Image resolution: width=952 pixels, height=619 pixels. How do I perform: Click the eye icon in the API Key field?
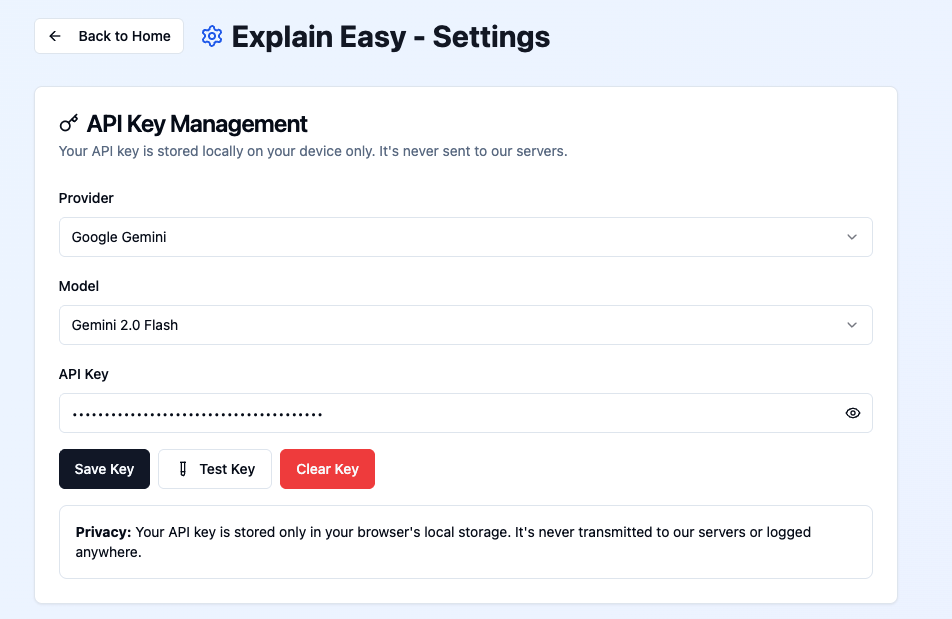pyautogui.click(x=852, y=412)
